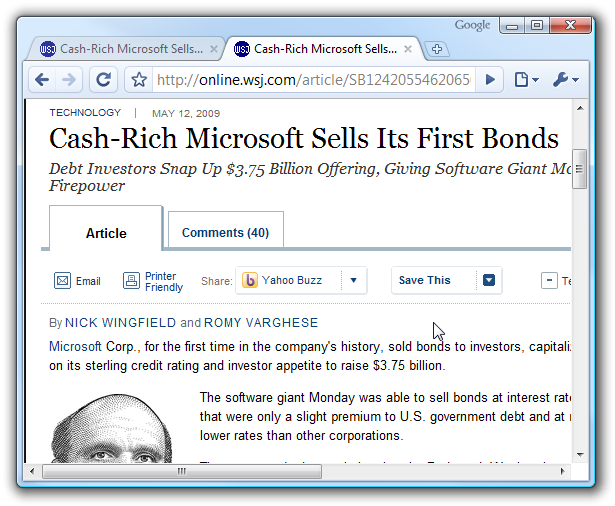Bookmark this page with the star icon
The width and height of the screenshot is (615, 506).
[139, 80]
